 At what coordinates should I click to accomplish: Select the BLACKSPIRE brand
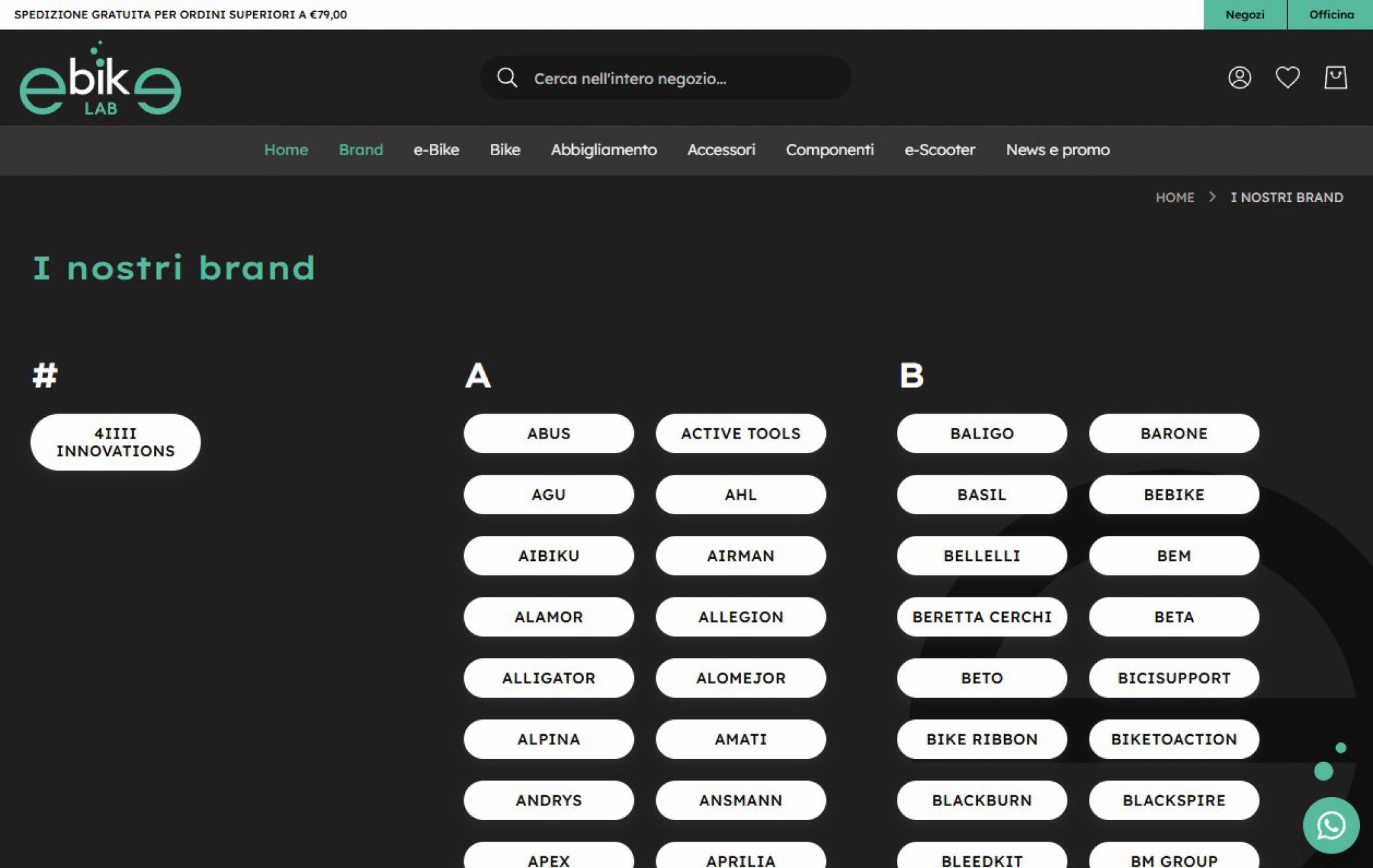tap(1174, 800)
